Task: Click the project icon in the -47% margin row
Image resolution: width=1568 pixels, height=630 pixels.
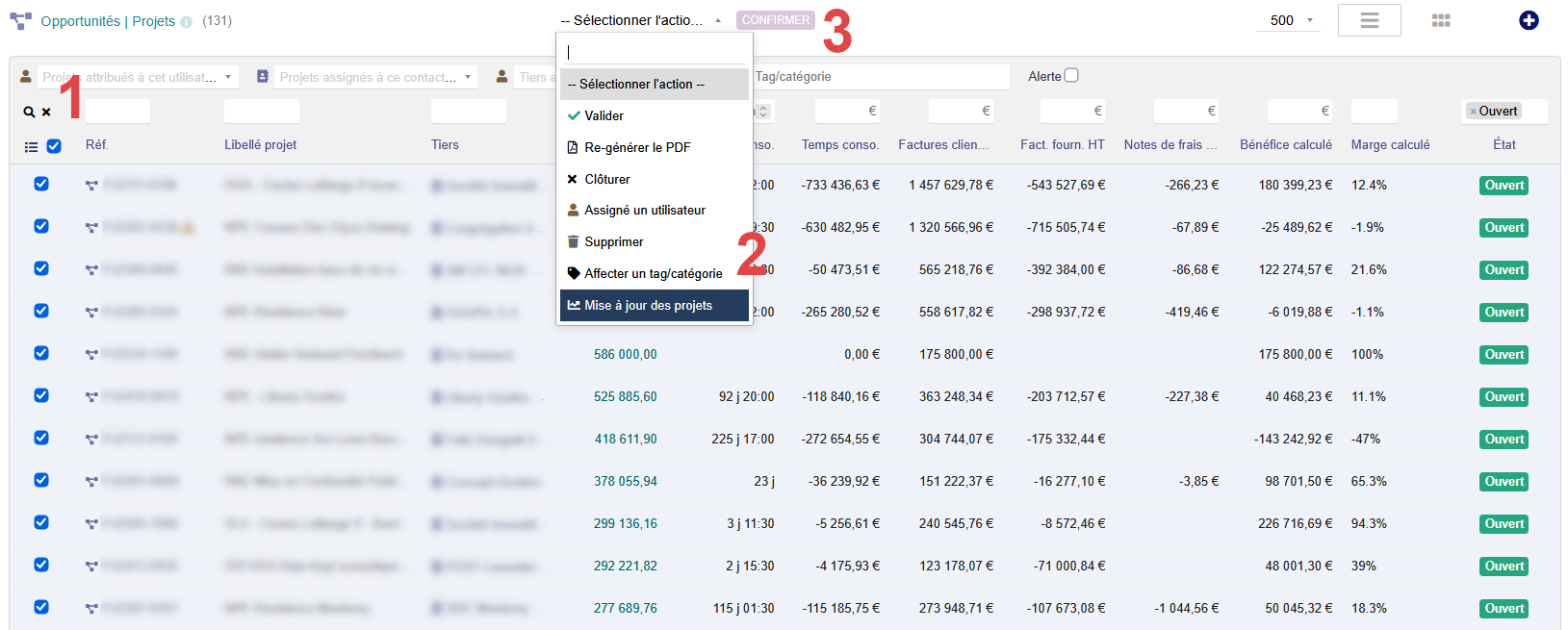Action: coord(91,440)
